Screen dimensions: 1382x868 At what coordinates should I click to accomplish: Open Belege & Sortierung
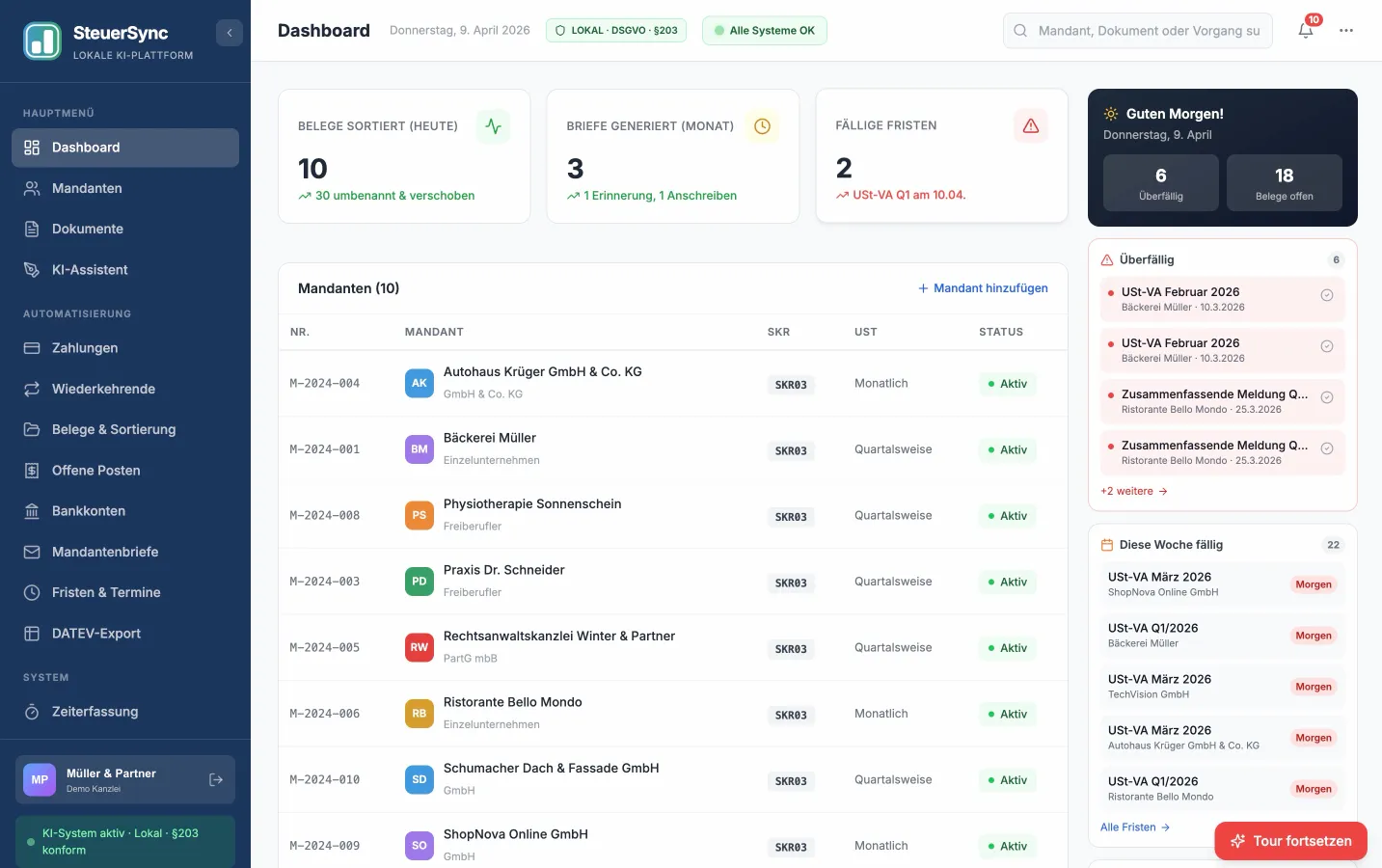114,429
